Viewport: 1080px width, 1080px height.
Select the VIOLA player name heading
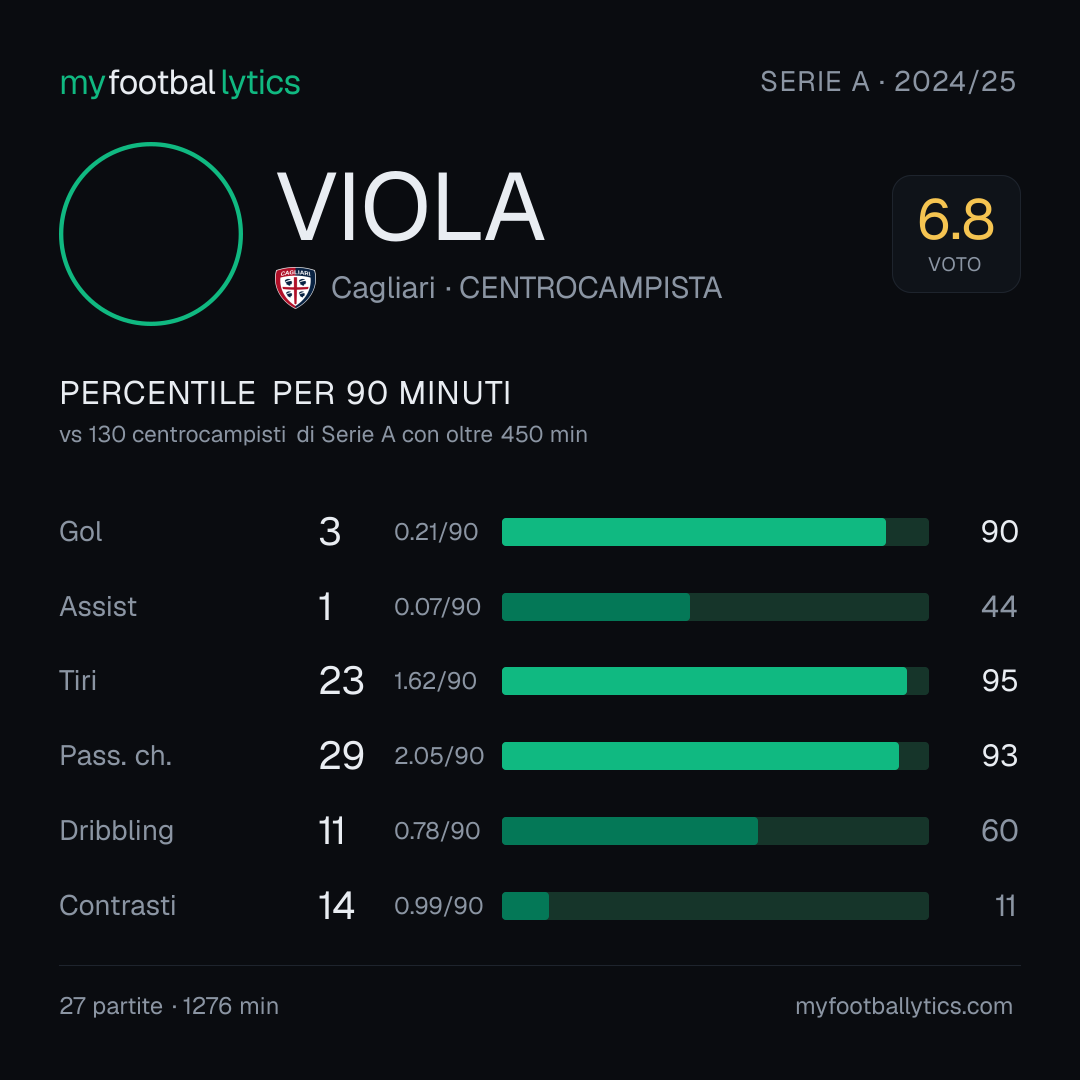tap(411, 207)
